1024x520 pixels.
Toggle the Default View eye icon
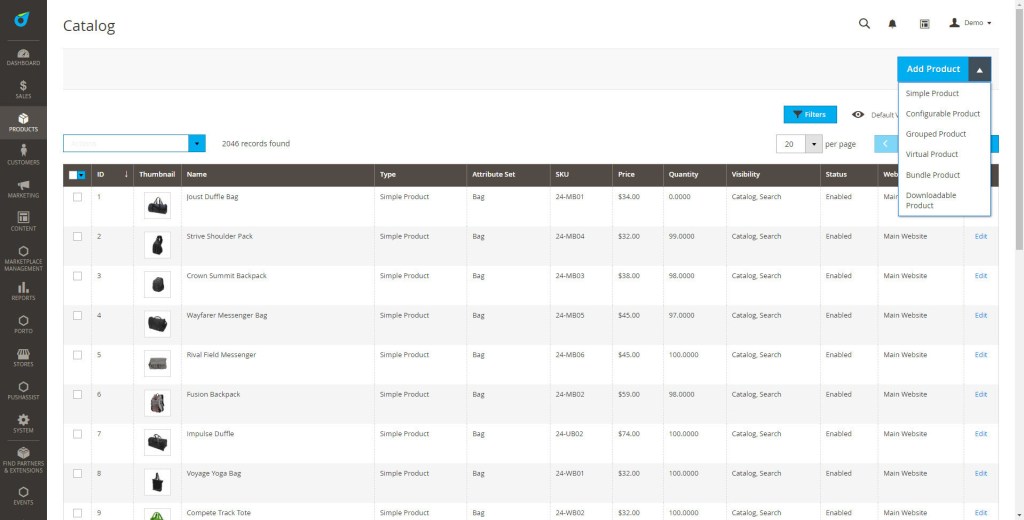point(858,114)
